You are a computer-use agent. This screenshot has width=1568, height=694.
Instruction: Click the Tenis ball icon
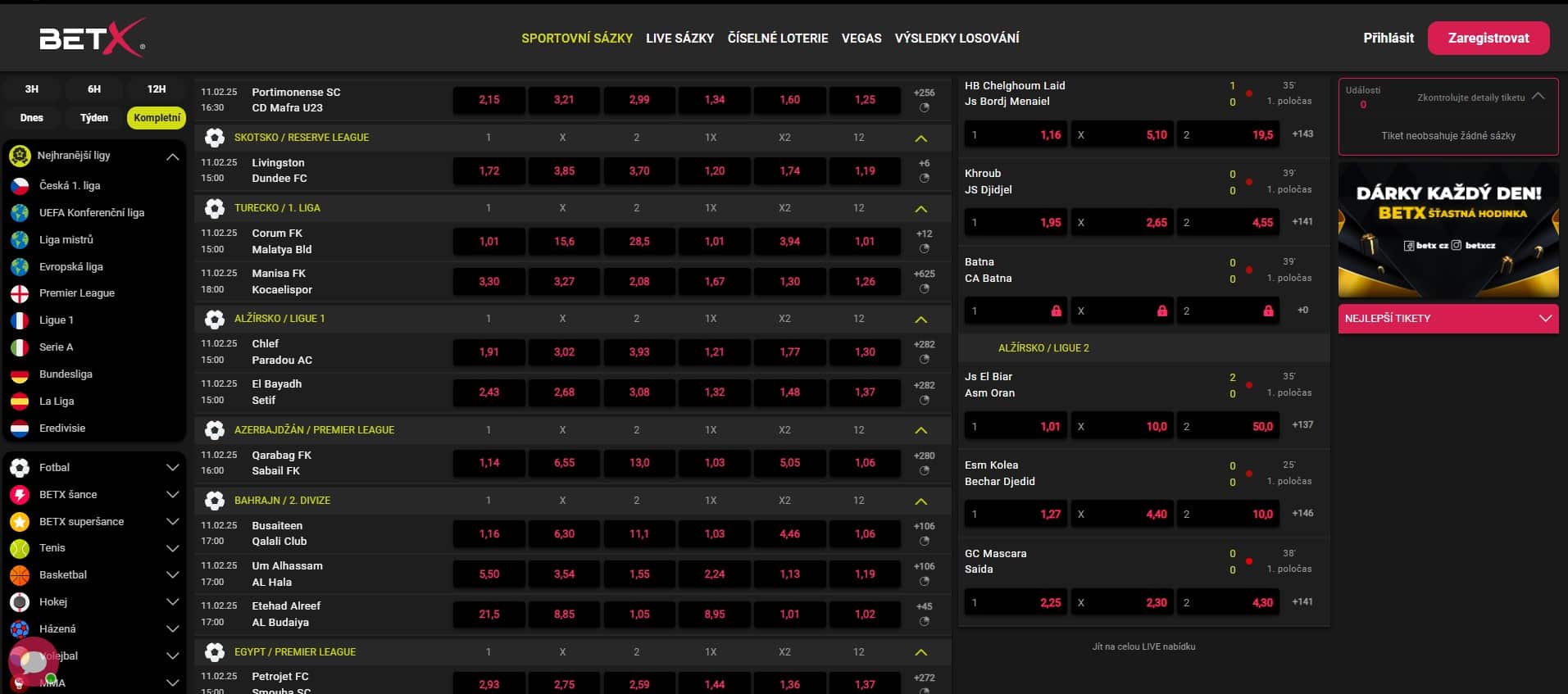click(x=20, y=548)
